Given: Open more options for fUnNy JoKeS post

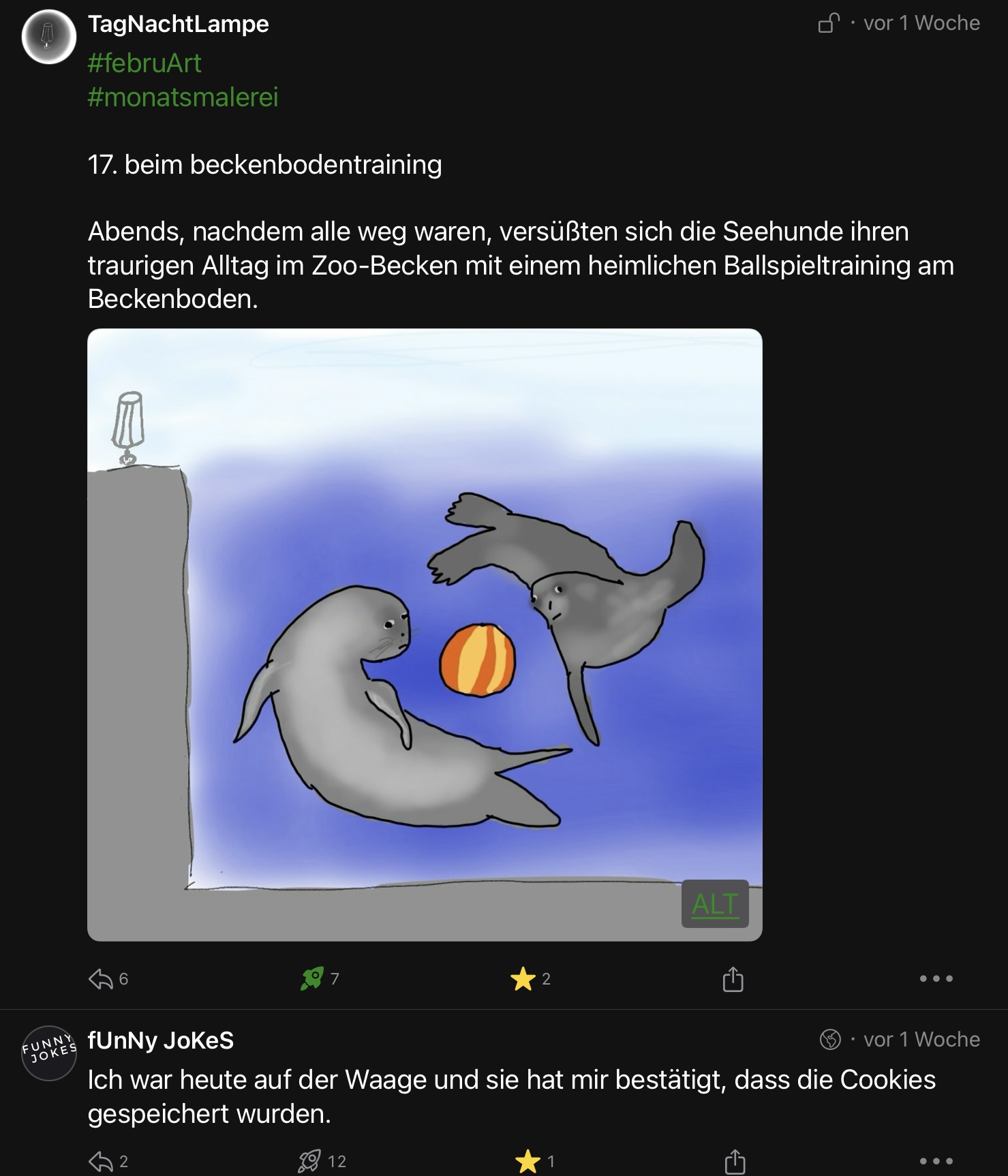Looking at the screenshot, I should [936, 1161].
